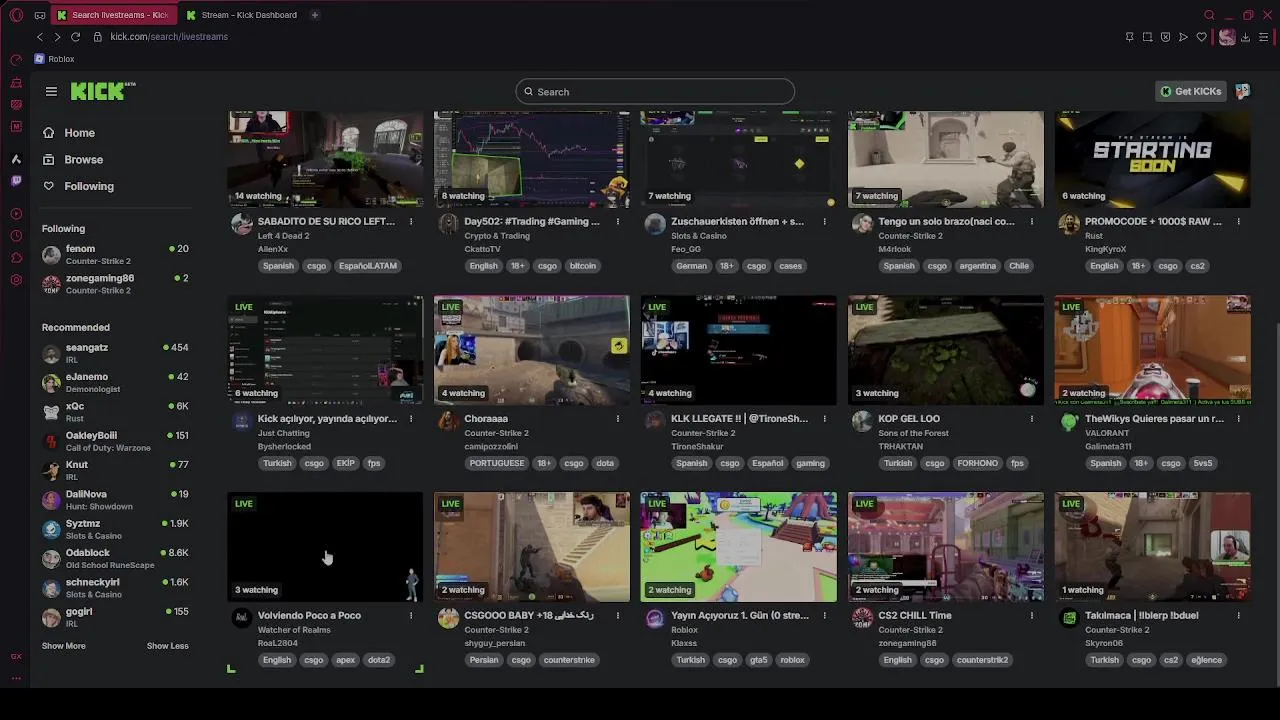Open the xQc channel in Recommended
This screenshot has height=720, width=1280.
[115, 412]
